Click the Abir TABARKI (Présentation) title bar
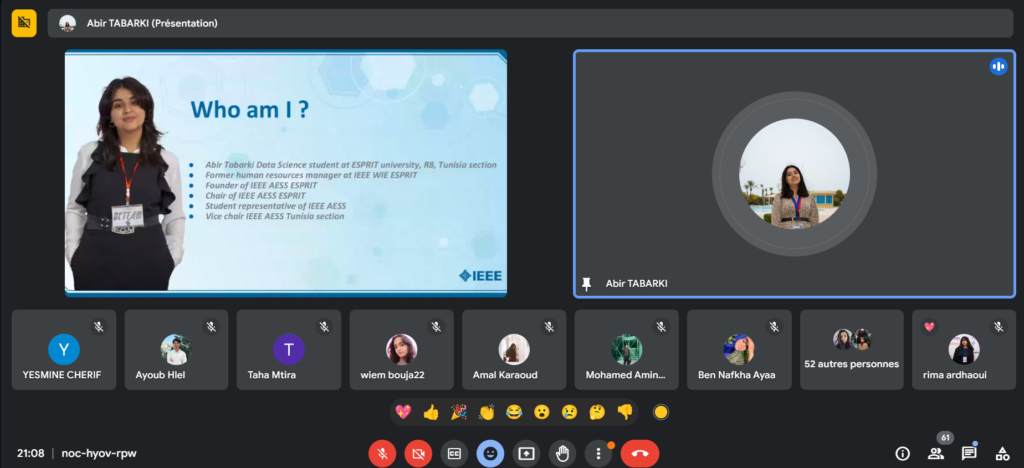1024x468 pixels. 530,23
